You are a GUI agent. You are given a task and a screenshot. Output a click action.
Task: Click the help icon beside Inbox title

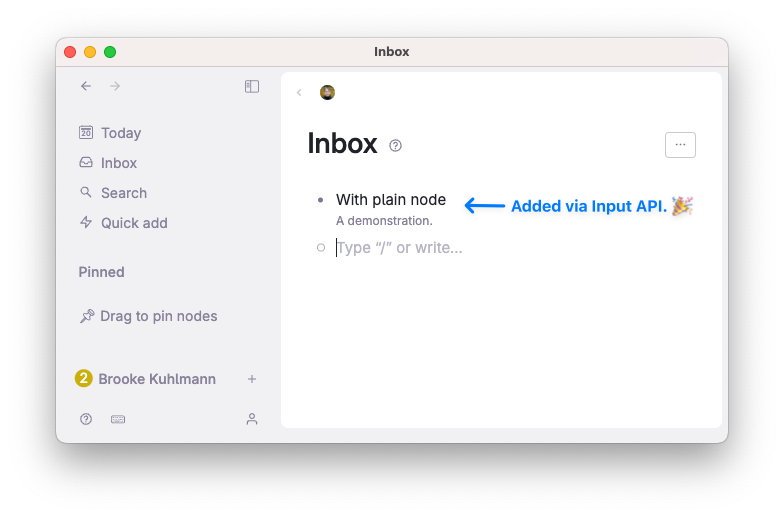(x=396, y=146)
